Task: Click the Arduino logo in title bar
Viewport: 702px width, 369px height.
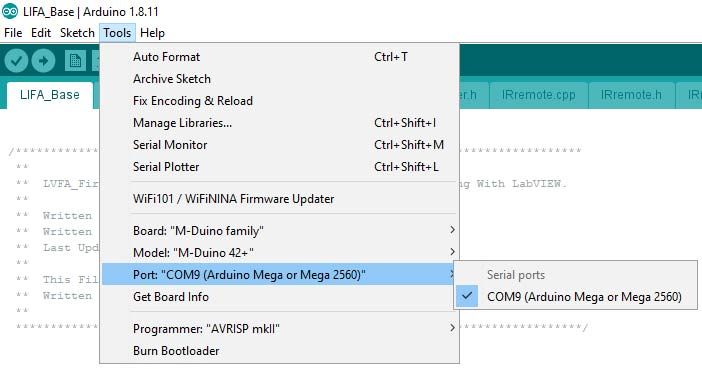Action: click(10, 11)
